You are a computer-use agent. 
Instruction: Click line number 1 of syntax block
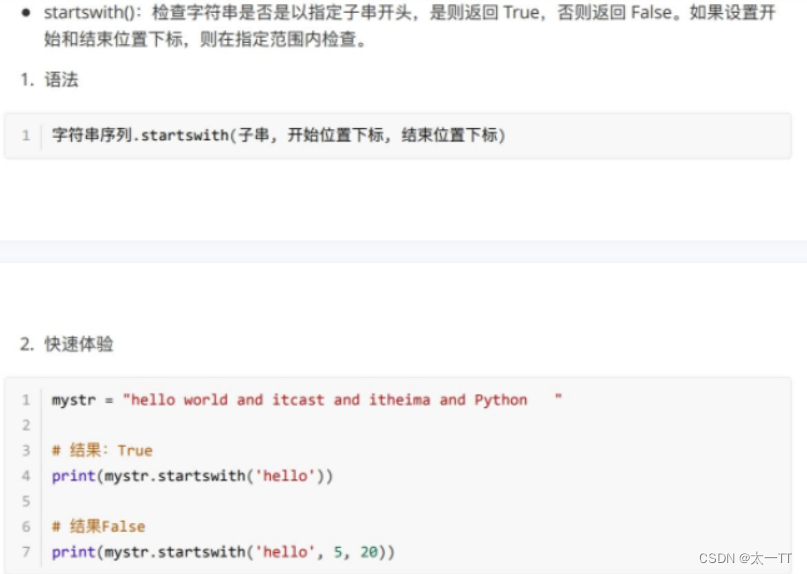pos(26,135)
